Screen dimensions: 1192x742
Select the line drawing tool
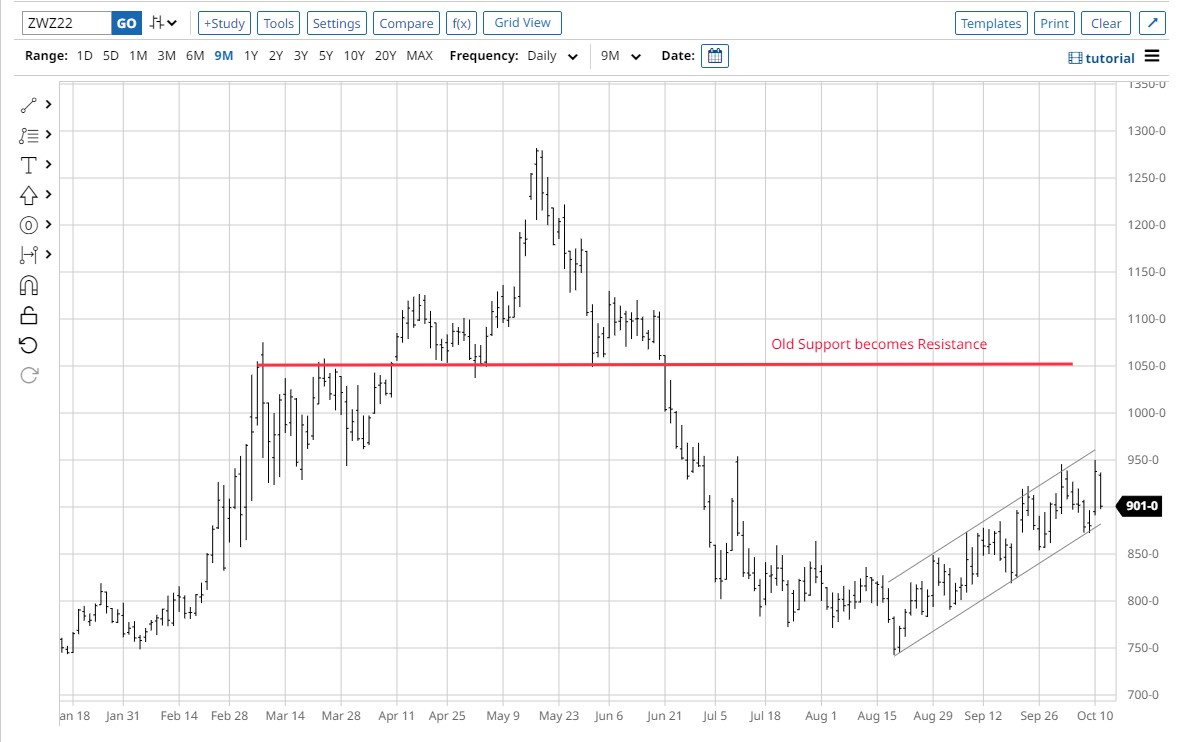pyautogui.click(x=28, y=105)
